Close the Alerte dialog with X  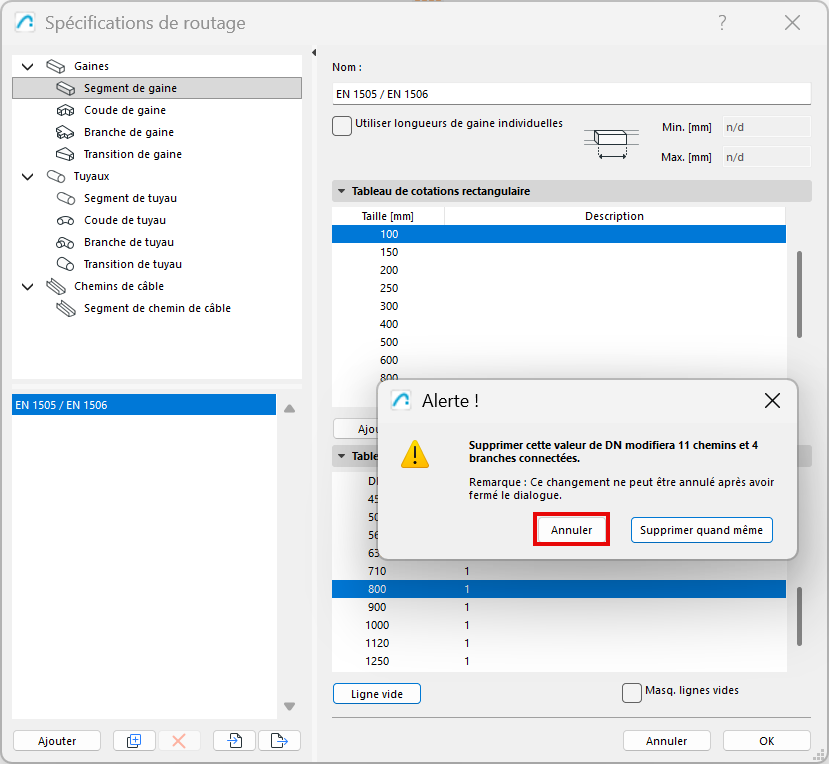[772, 401]
